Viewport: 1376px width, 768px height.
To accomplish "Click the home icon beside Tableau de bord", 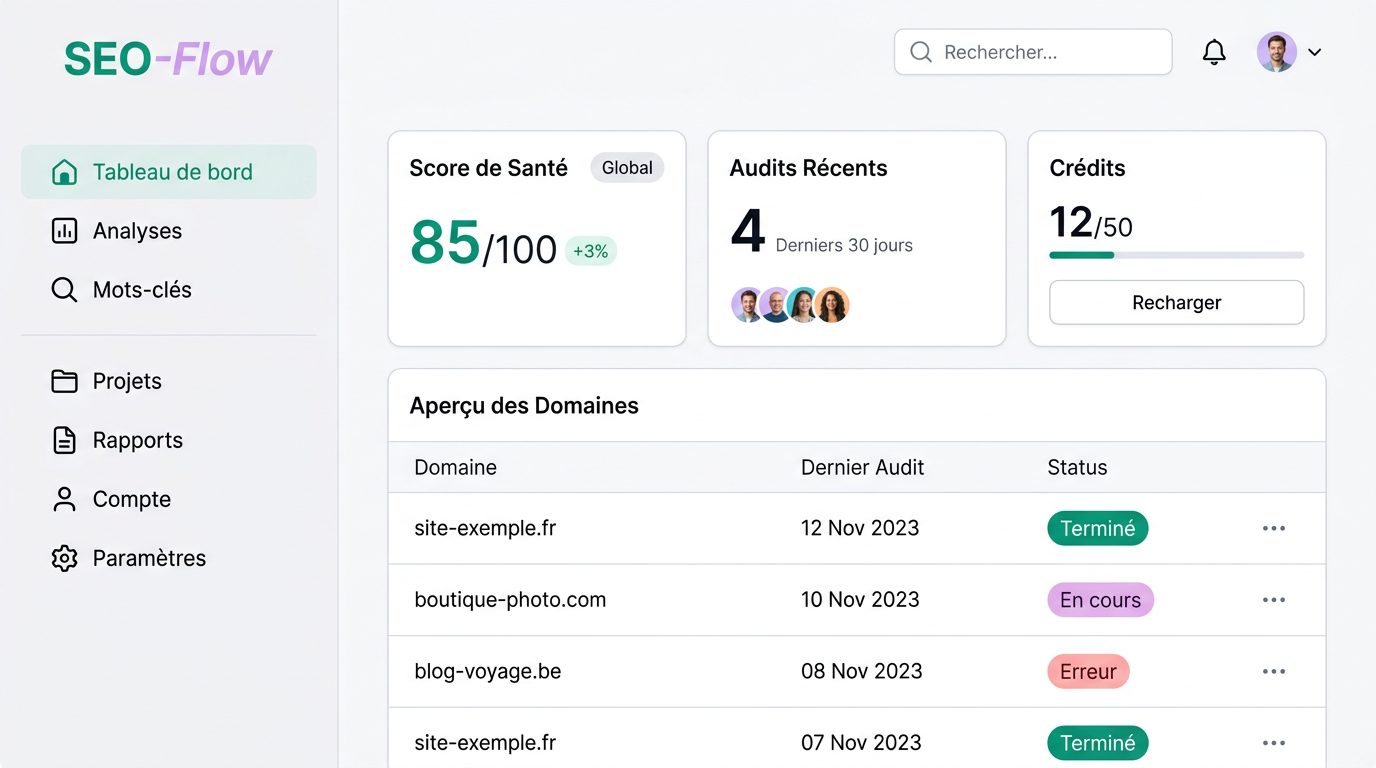I will tap(64, 172).
